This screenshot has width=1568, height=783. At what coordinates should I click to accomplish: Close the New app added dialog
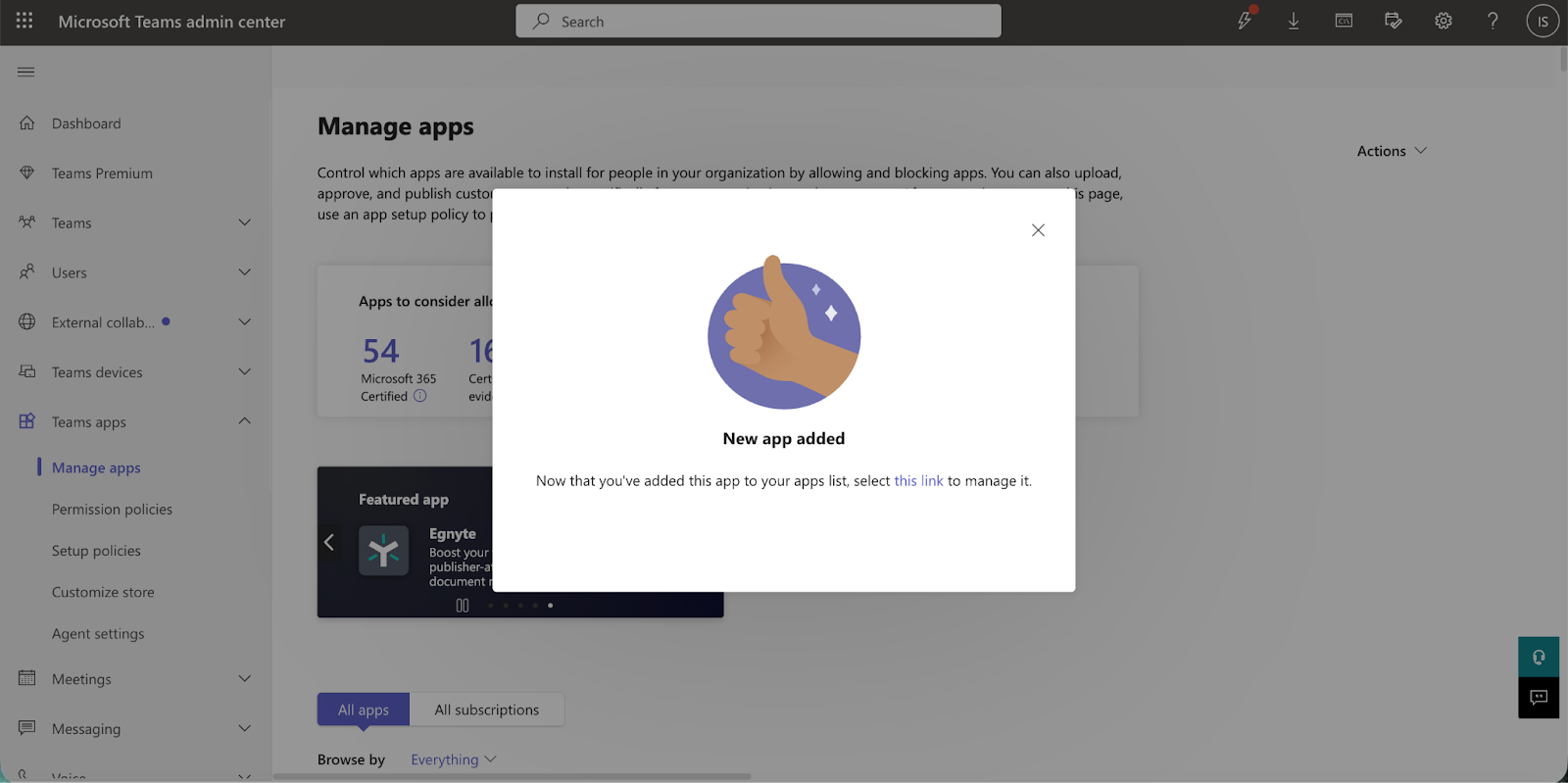(x=1038, y=230)
